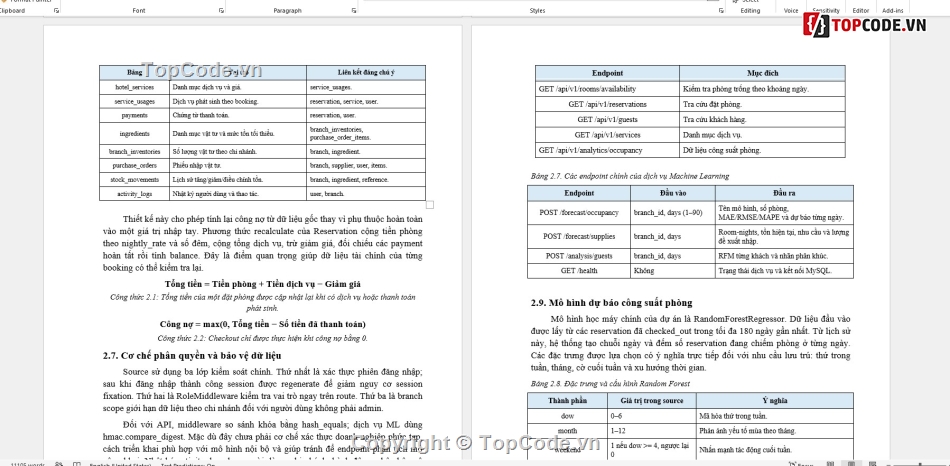Click the 'Không' input cell
This screenshot has height=466, width=950.
(x=673, y=271)
